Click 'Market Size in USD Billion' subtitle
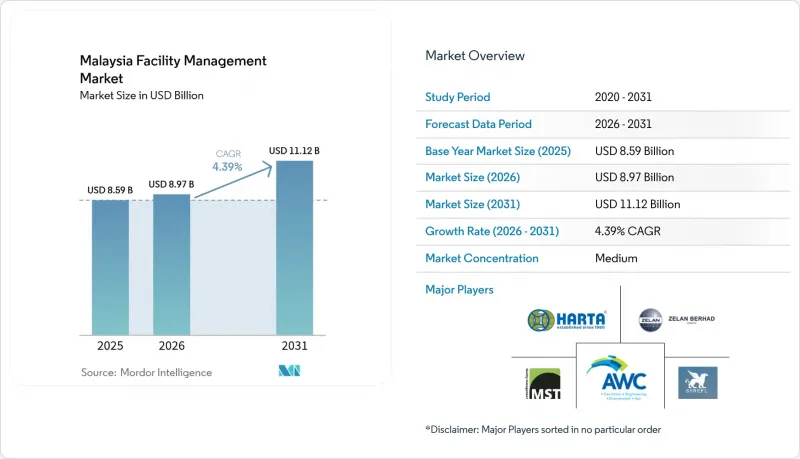The height and width of the screenshot is (459, 800). point(141,95)
